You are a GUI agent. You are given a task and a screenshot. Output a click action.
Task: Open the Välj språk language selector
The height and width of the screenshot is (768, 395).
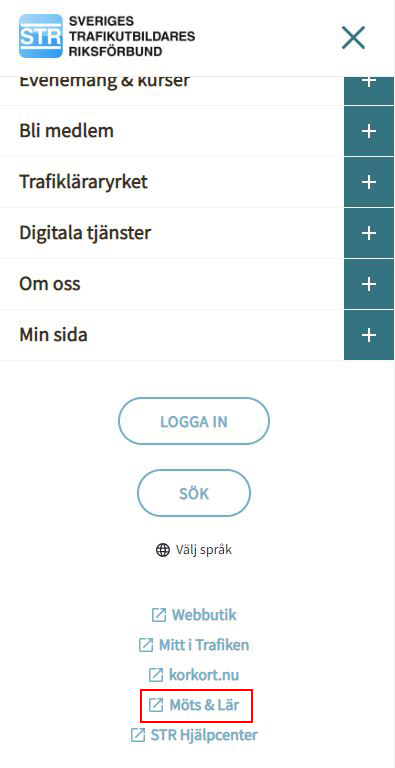[x=194, y=550]
